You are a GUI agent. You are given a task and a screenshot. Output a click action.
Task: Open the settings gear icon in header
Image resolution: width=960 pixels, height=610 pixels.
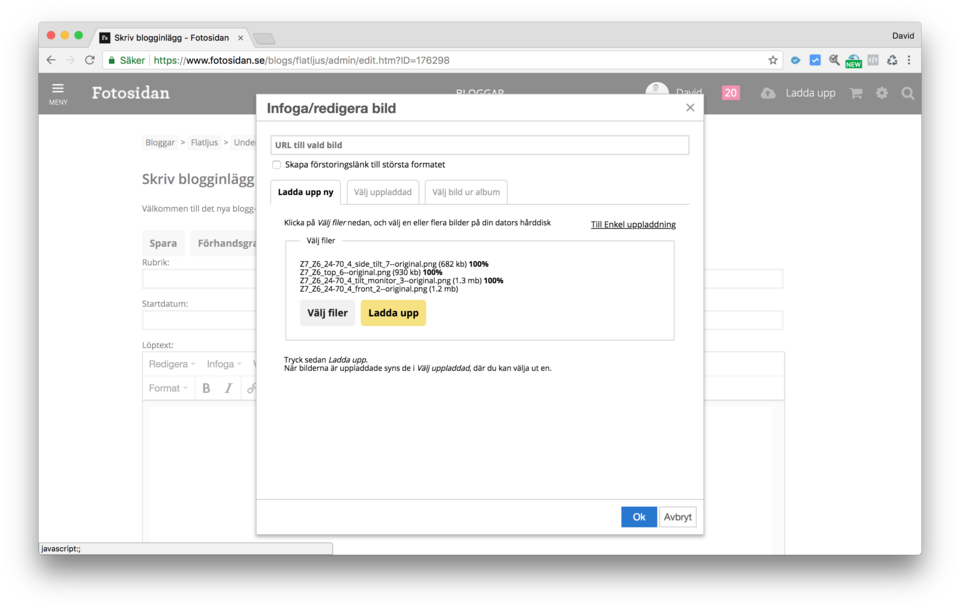click(x=882, y=93)
